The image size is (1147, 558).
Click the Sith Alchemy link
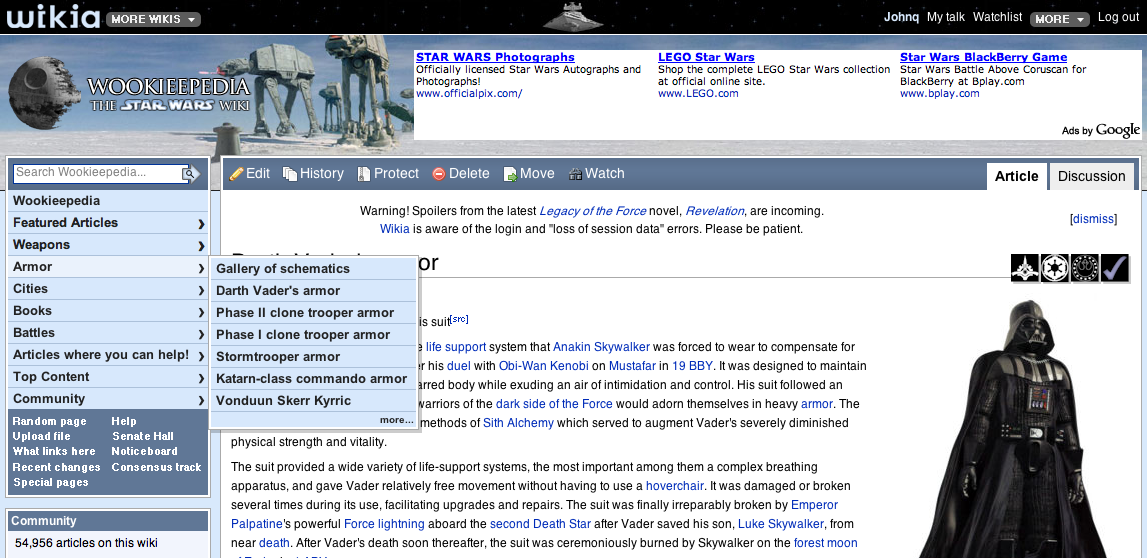(x=518, y=423)
